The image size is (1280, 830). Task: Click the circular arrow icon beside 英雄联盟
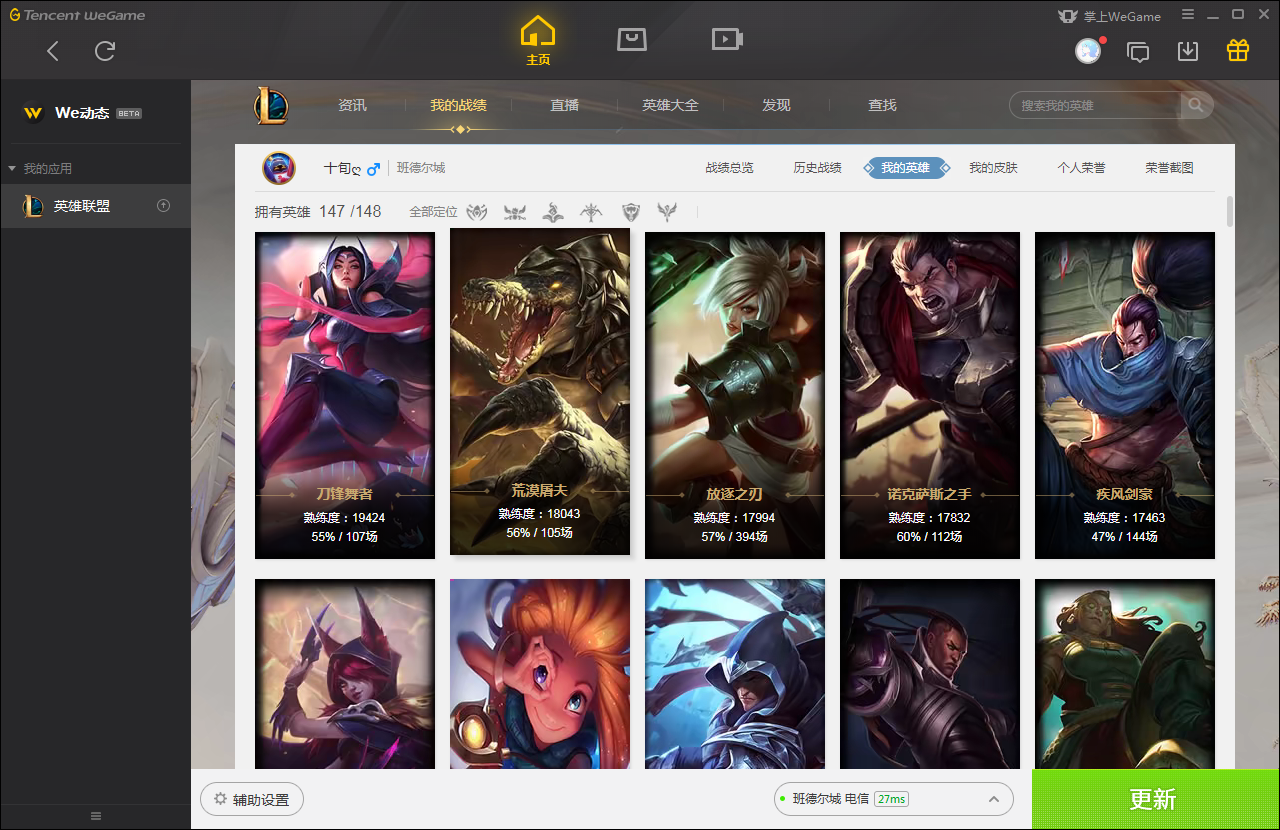pos(164,206)
